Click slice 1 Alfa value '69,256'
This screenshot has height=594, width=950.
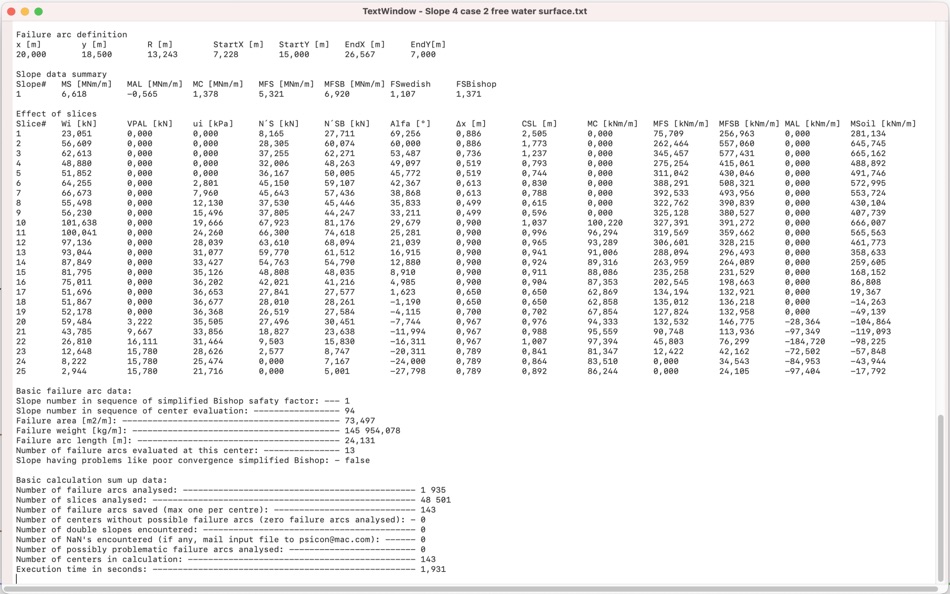(x=405, y=133)
